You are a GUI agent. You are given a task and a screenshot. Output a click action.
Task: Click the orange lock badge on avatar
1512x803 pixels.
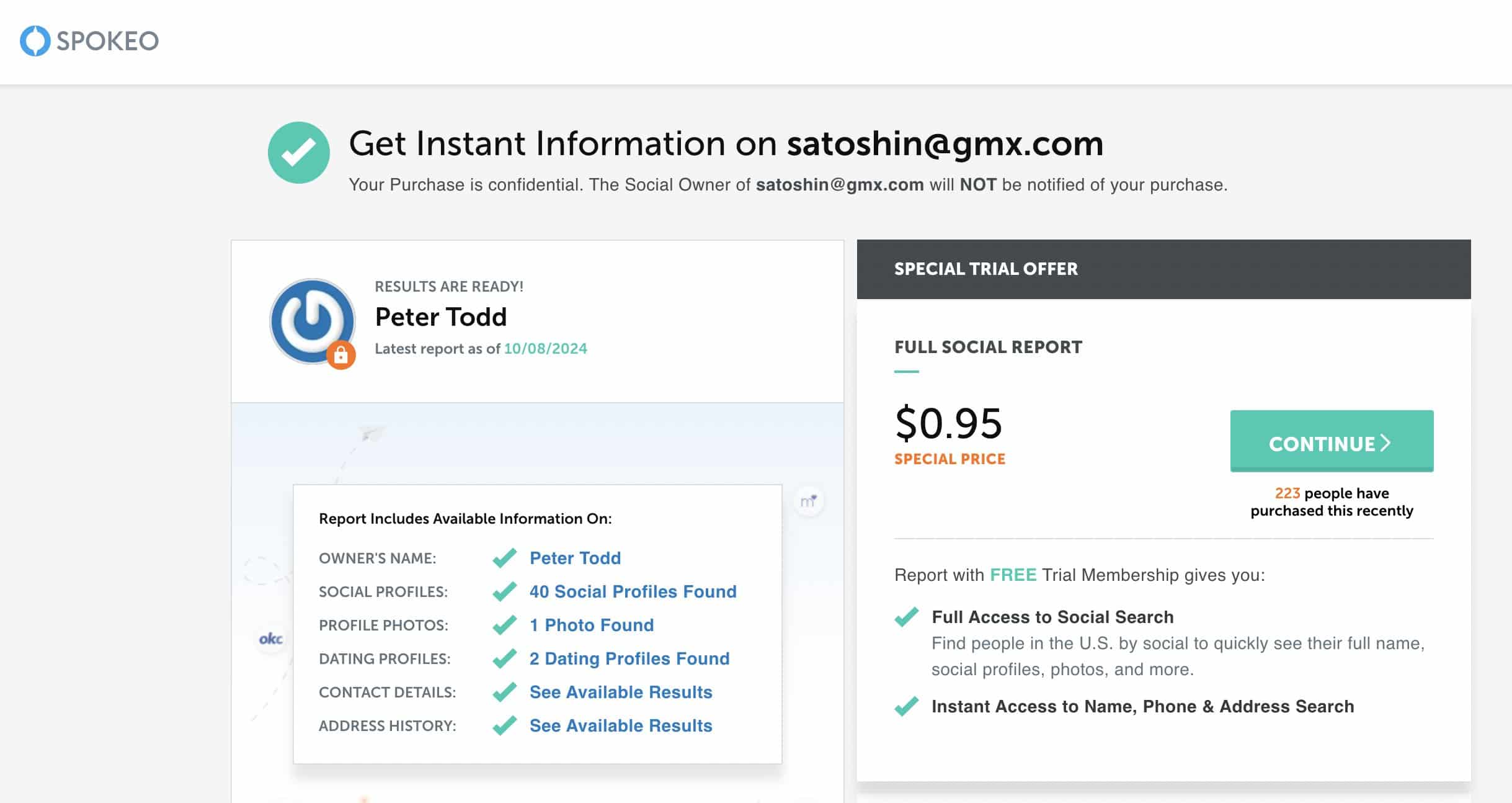[x=340, y=355]
